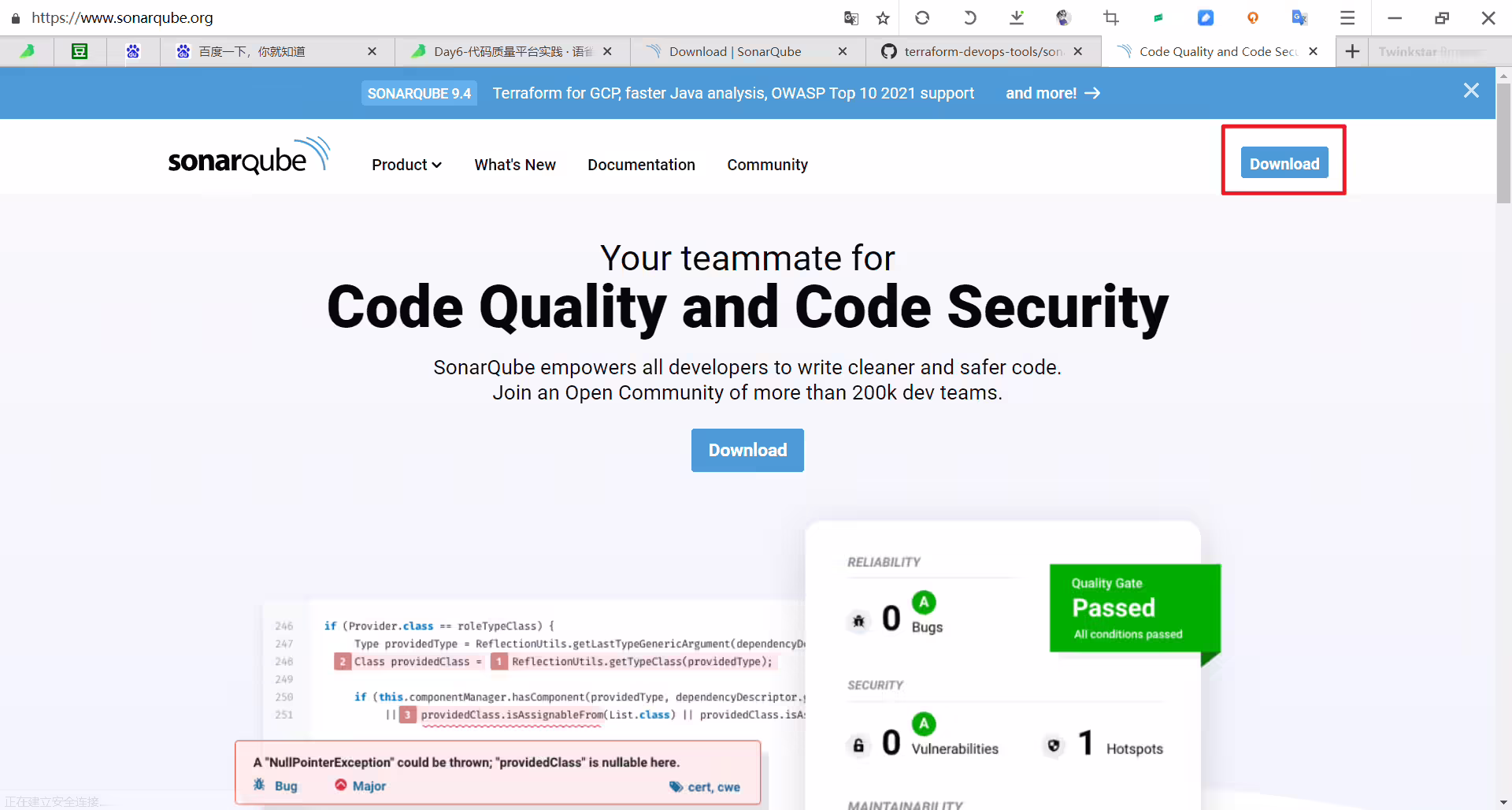Screen dimensions: 1512x810
Task: Click the Bugs bug icon in Reliability
Action: [858, 621]
